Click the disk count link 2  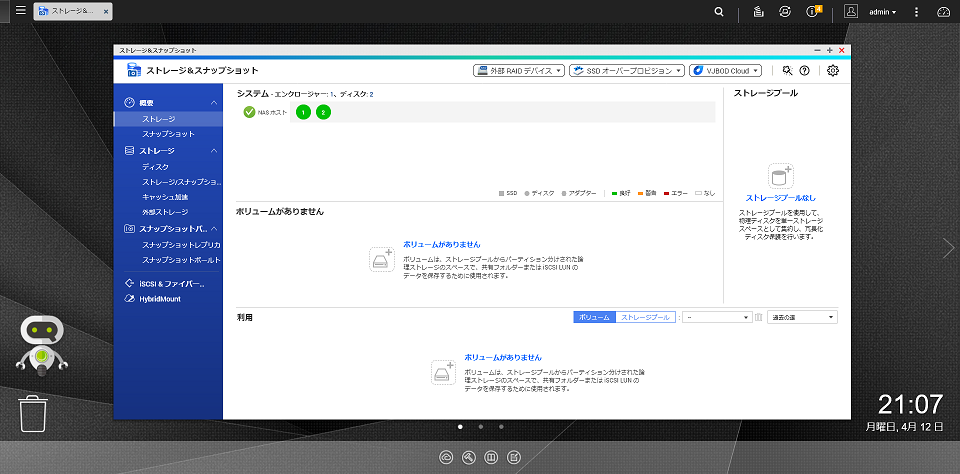click(371, 94)
